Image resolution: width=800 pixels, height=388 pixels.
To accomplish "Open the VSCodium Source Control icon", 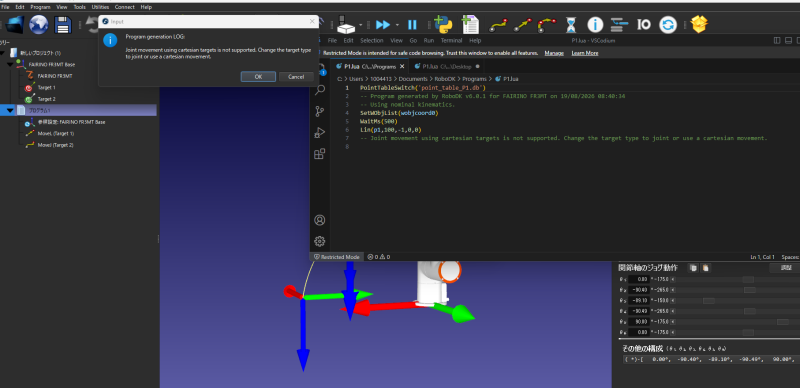I will click(x=320, y=111).
